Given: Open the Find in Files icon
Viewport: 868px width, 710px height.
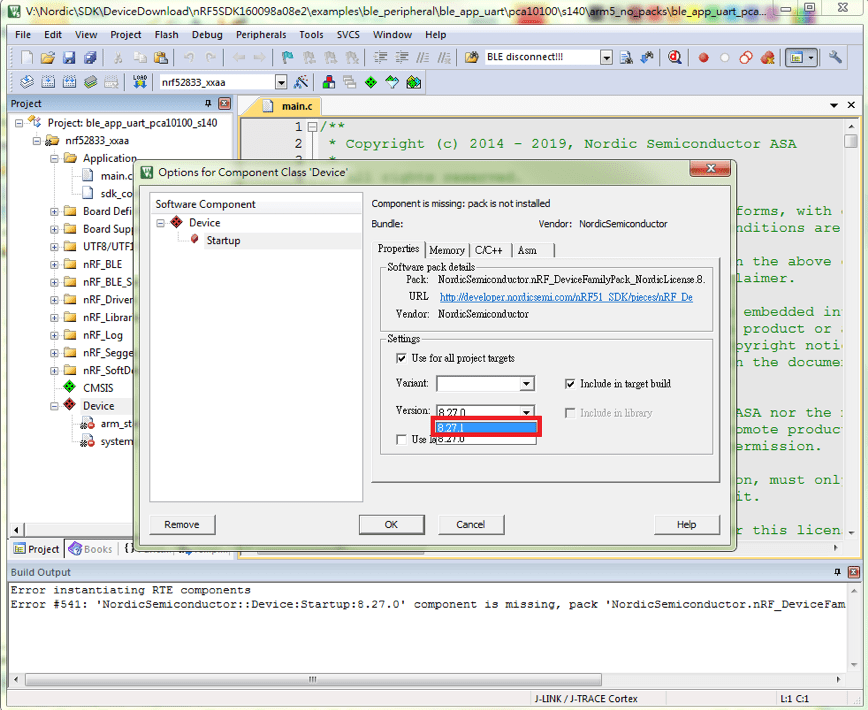Looking at the screenshot, I should pos(472,57).
